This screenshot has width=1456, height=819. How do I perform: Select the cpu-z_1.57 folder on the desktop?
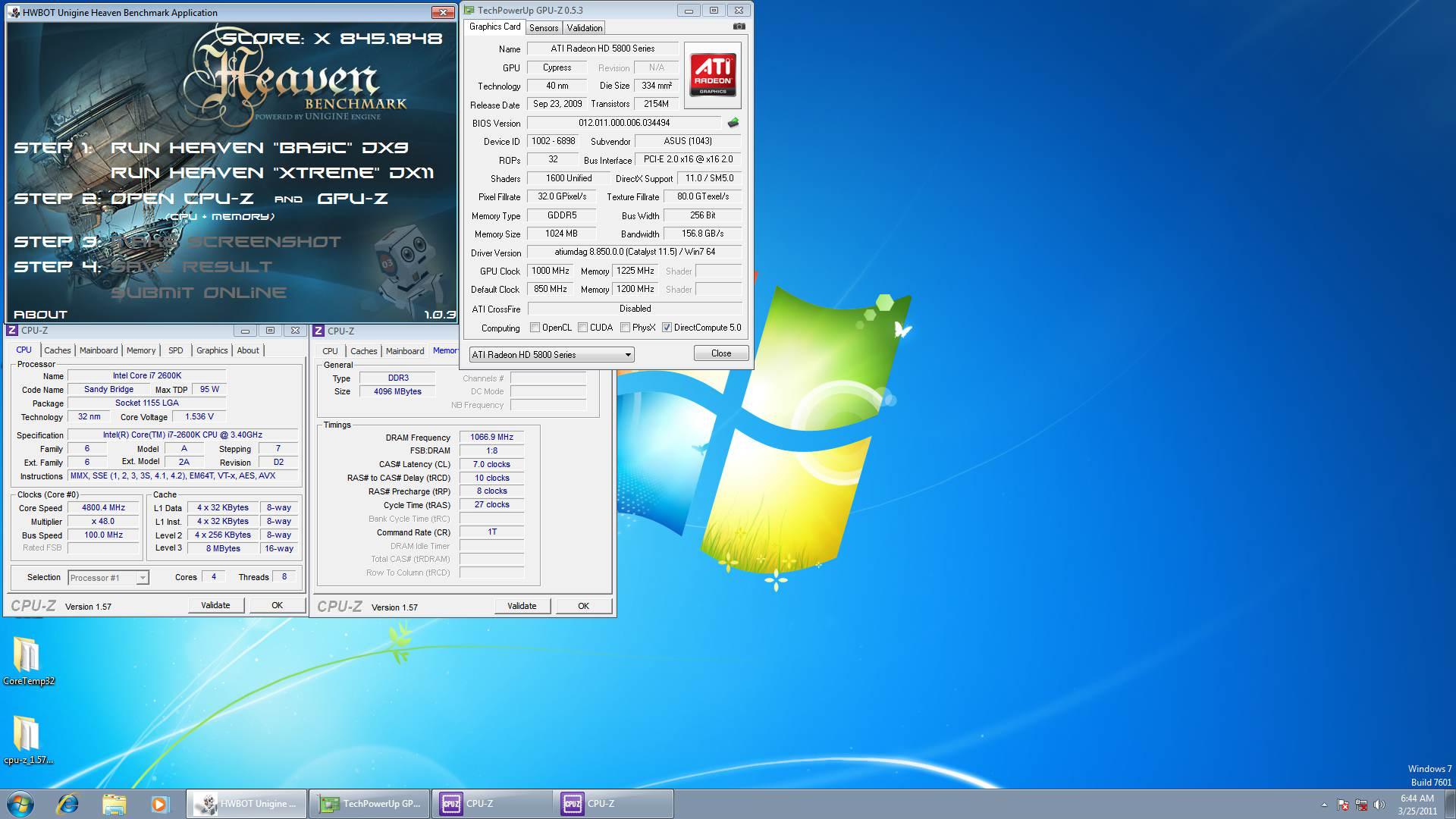pyautogui.click(x=28, y=740)
